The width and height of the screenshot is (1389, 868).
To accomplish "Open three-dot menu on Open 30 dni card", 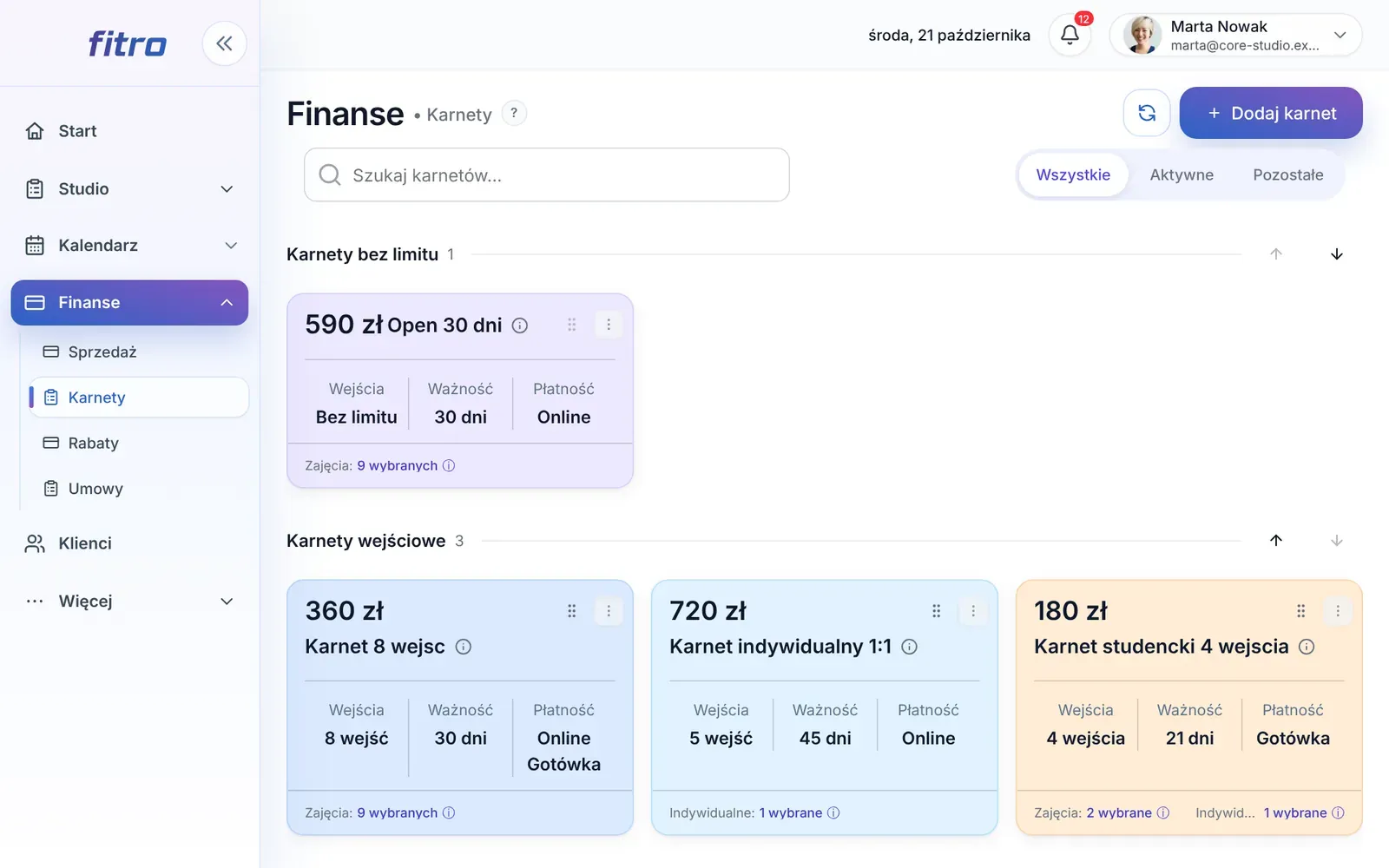I will click(x=609, y=325).
